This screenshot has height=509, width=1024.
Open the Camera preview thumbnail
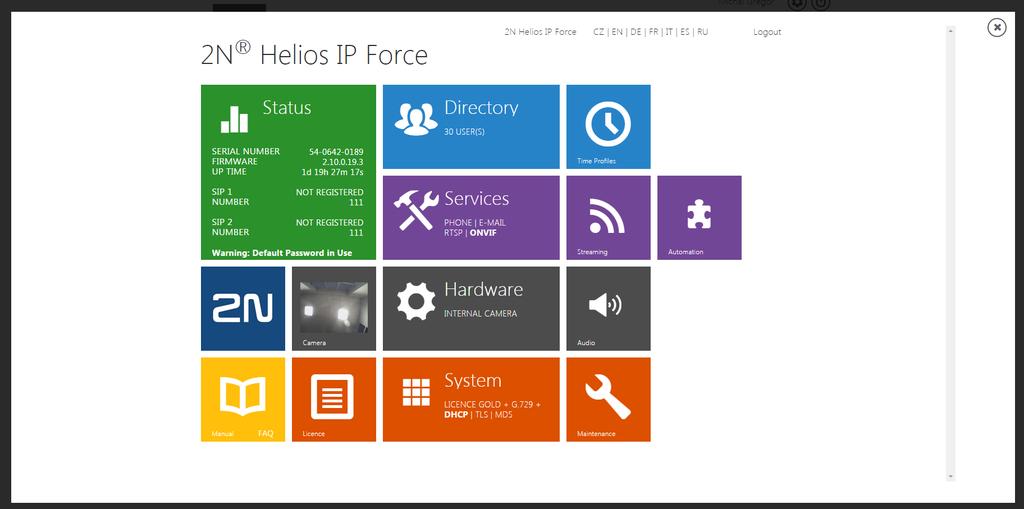point(334,308)
